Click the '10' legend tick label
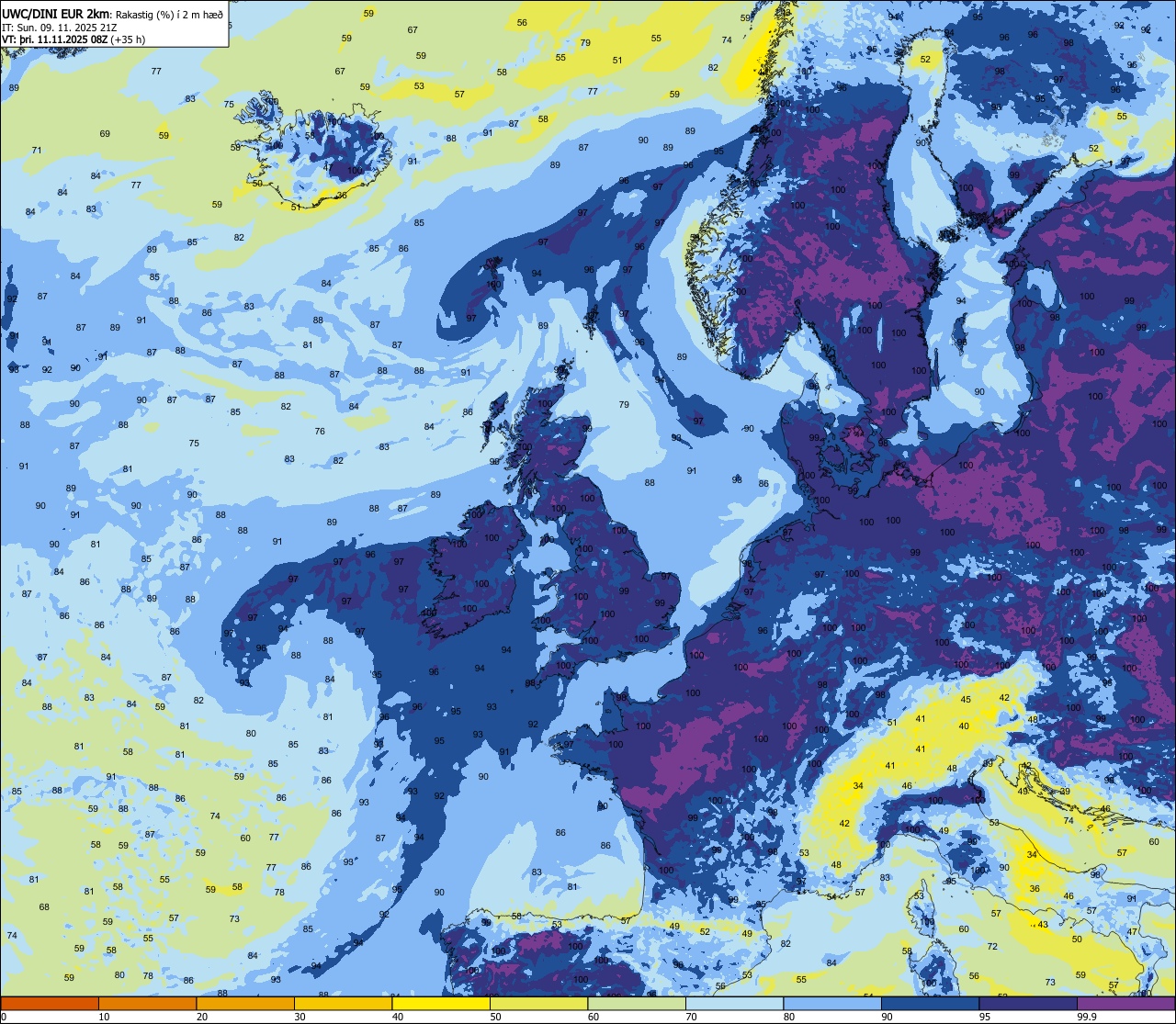This screenshot has width=1176, height=1024. 104,1017
